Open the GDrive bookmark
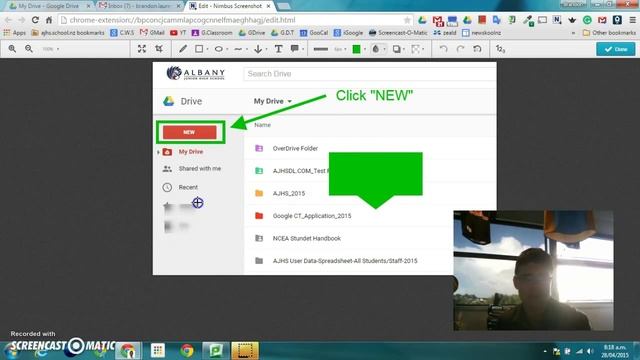The image size is (640, 360). coord(251,33)
